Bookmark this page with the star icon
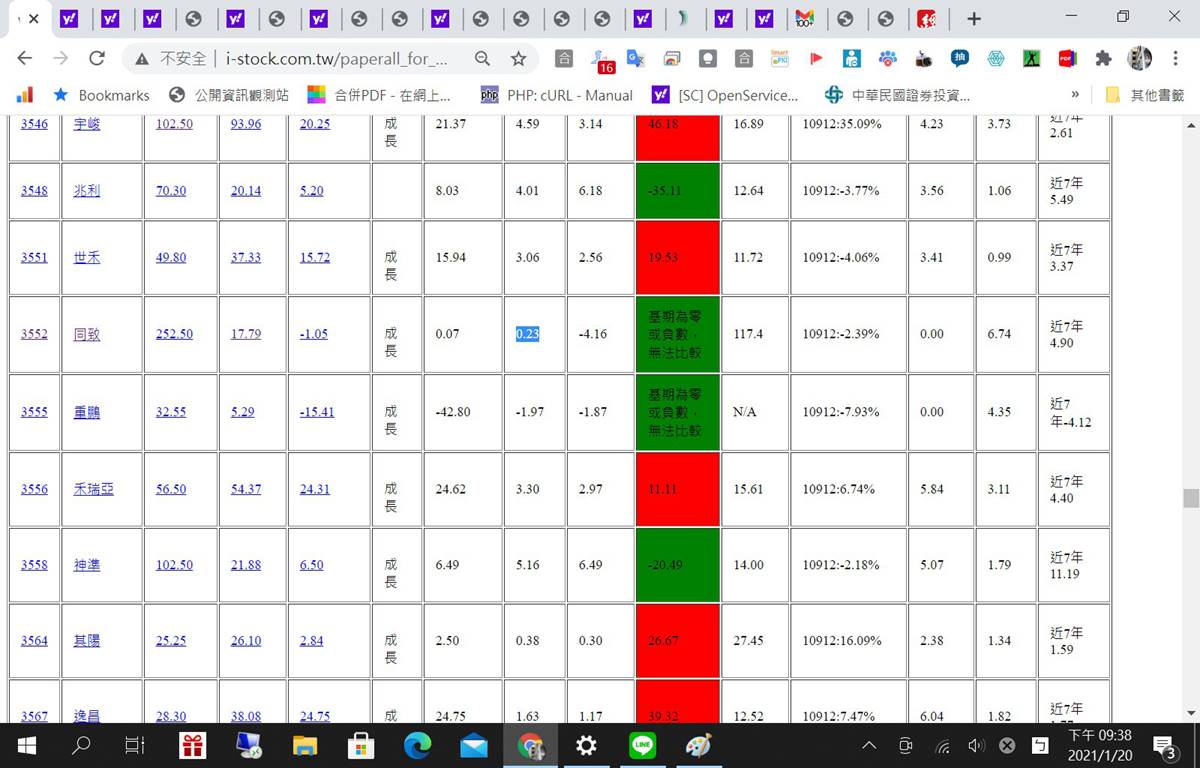 coord(518,59)
